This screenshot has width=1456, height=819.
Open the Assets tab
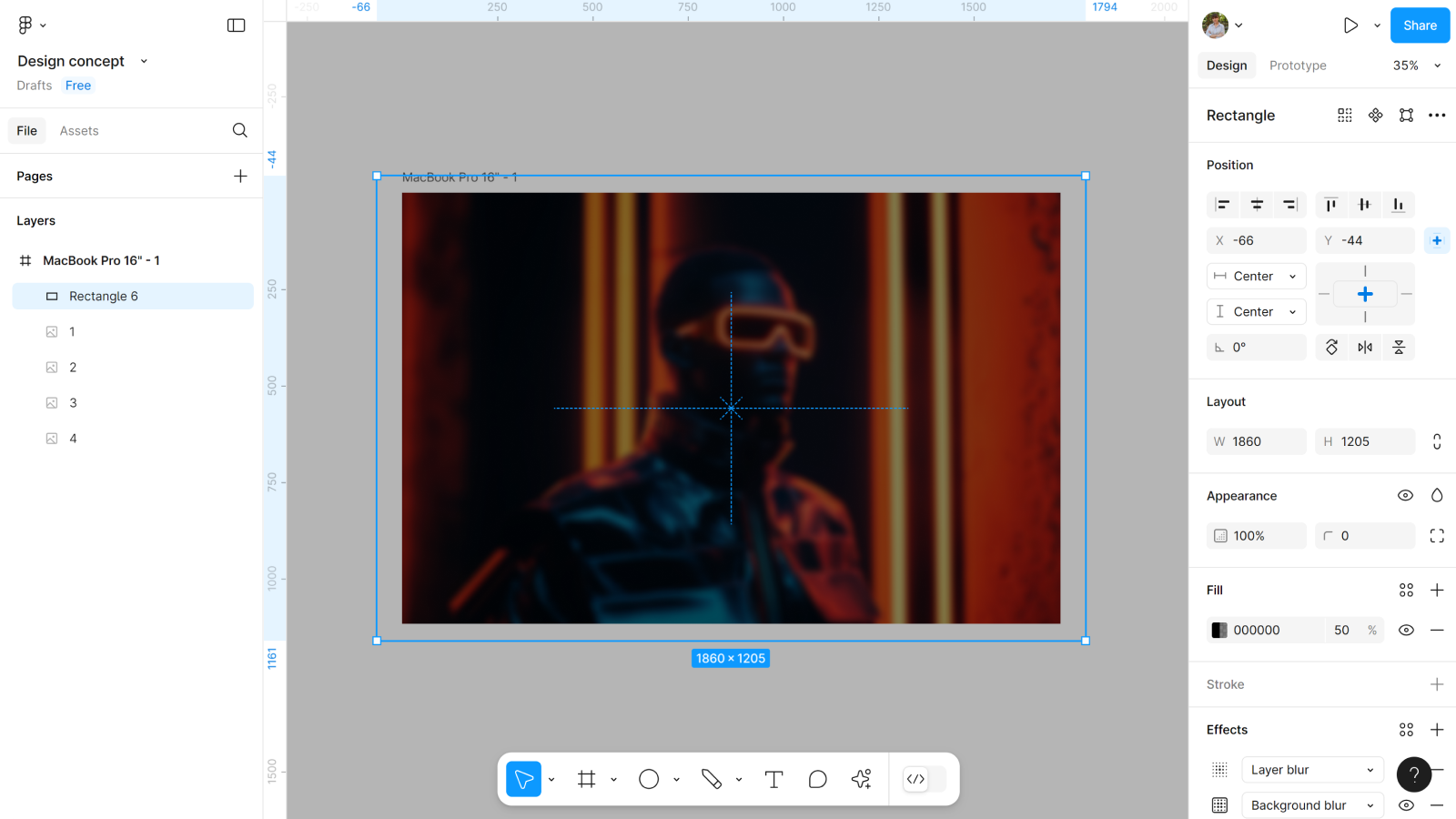[x=79, y=131]
